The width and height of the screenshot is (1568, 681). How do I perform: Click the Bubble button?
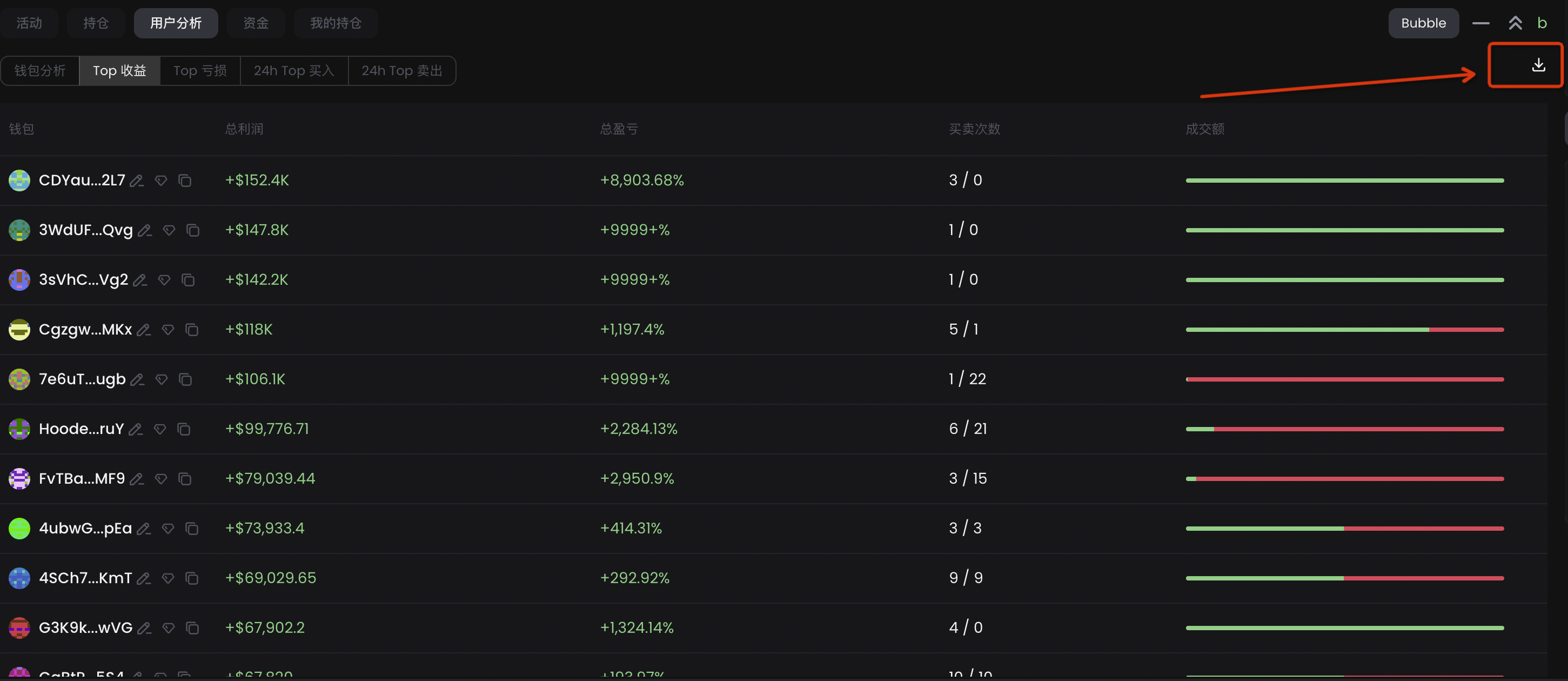(x=1423, y=23)
